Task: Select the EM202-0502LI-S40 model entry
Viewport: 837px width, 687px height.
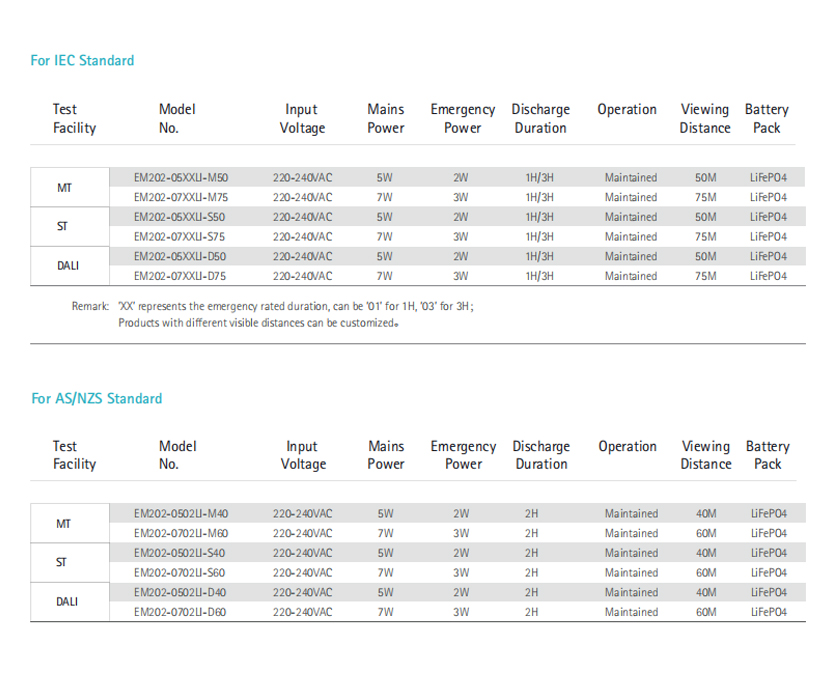Action: 180,553
